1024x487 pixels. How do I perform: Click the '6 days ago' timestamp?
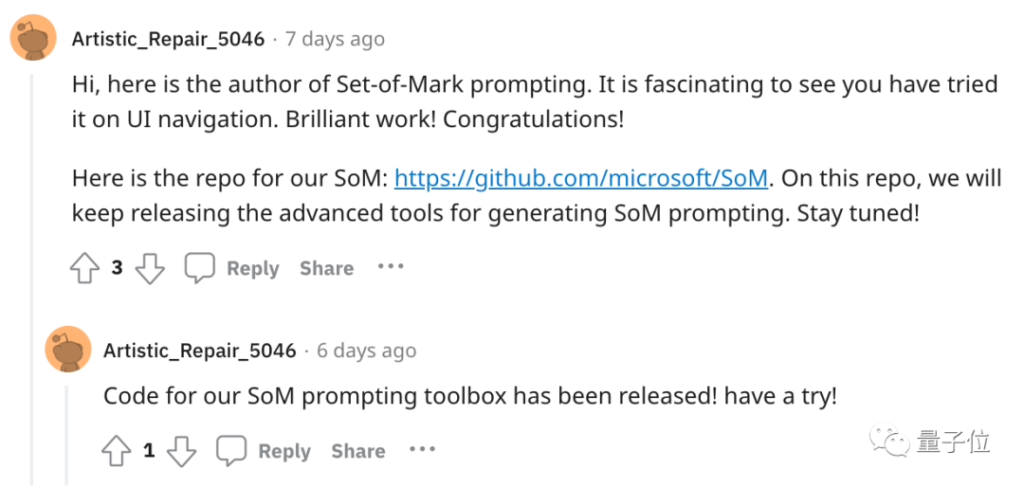pos(366,351)
